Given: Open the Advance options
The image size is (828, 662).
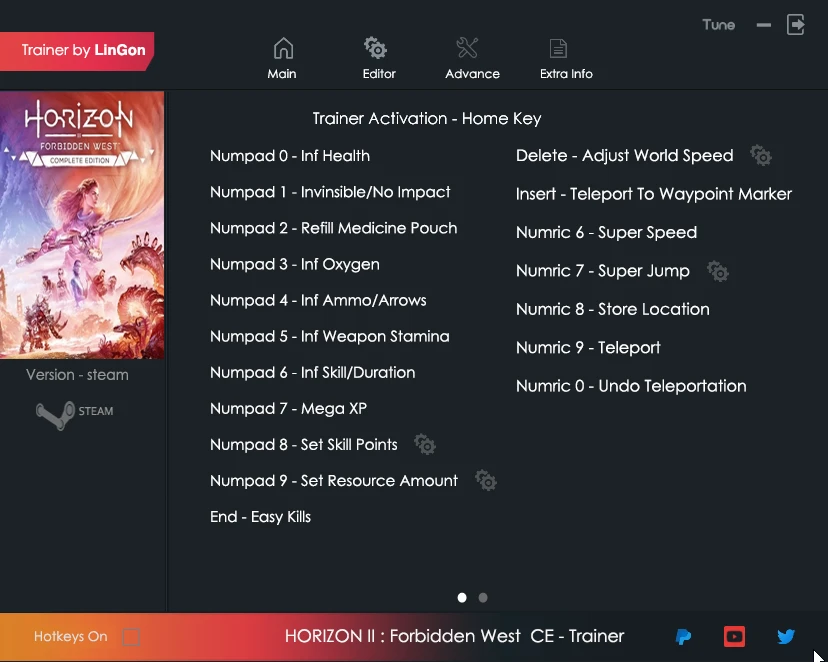Looking at the screenshot, I should [x=470, y=57].
